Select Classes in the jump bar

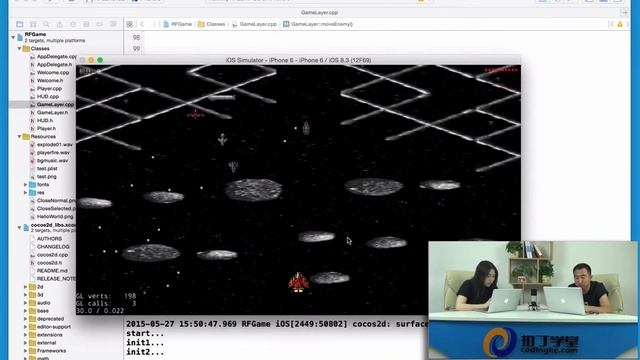[x=211, y=24]
